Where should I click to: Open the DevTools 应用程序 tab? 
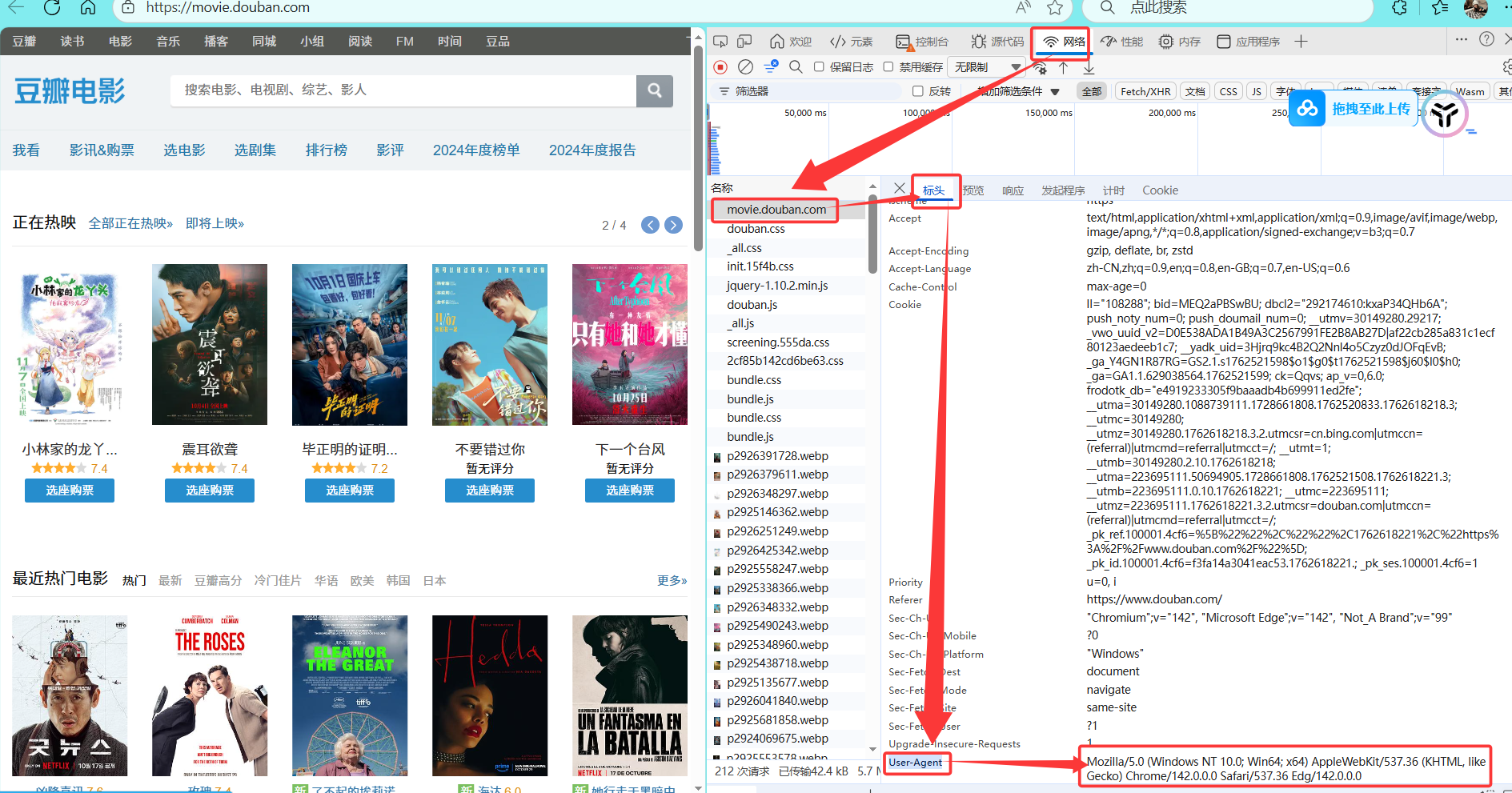point(1248,42)
